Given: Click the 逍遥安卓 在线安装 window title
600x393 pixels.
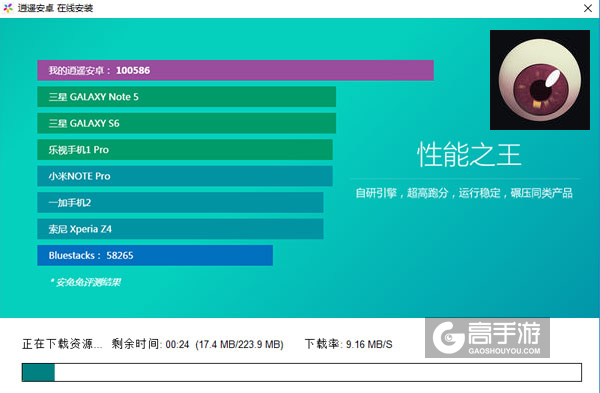Looking at the screenshot, I should (55, 8).
